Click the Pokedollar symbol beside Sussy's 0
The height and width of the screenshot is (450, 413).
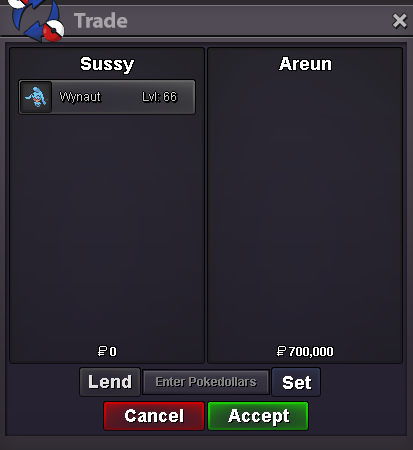pos(102,351)
